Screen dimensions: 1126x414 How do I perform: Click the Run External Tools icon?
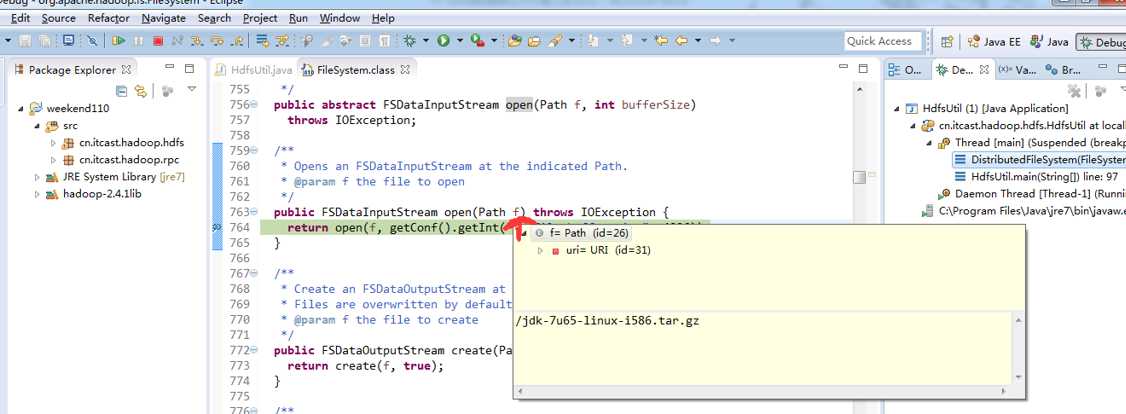[478, 41]
